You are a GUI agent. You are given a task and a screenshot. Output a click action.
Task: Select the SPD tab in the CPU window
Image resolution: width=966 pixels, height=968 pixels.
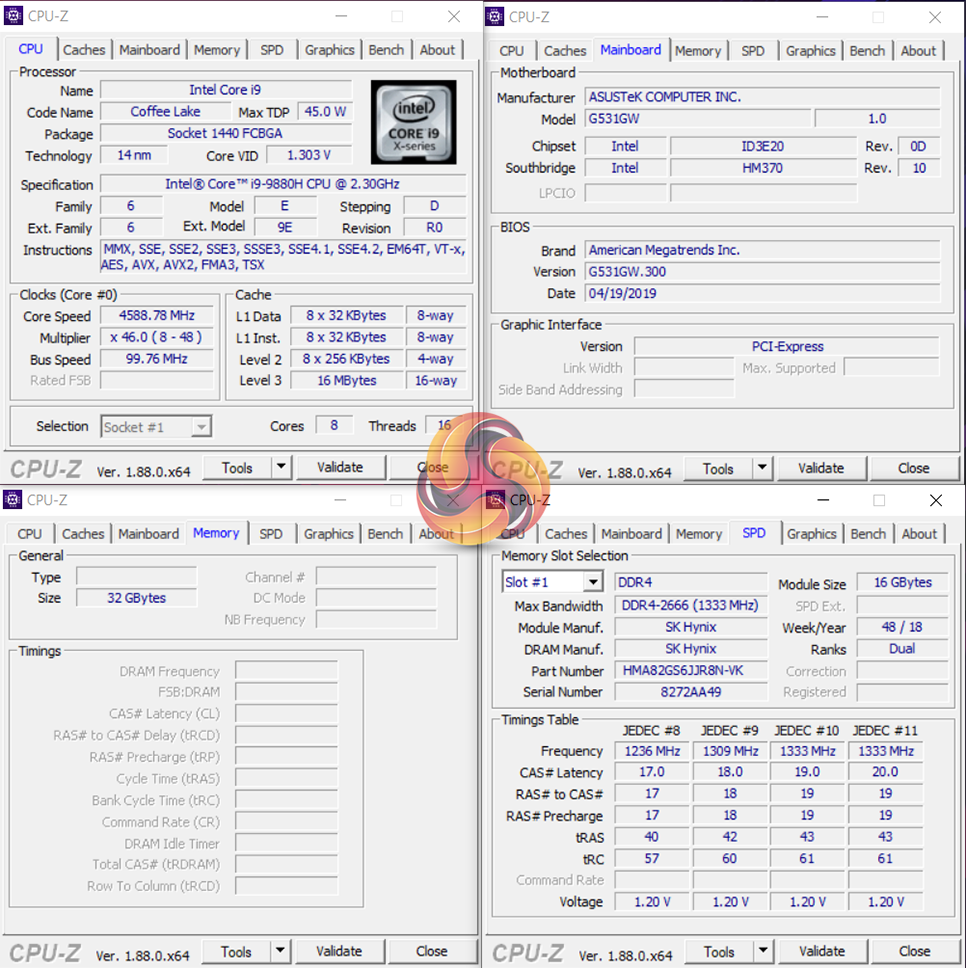click(272, 50)
